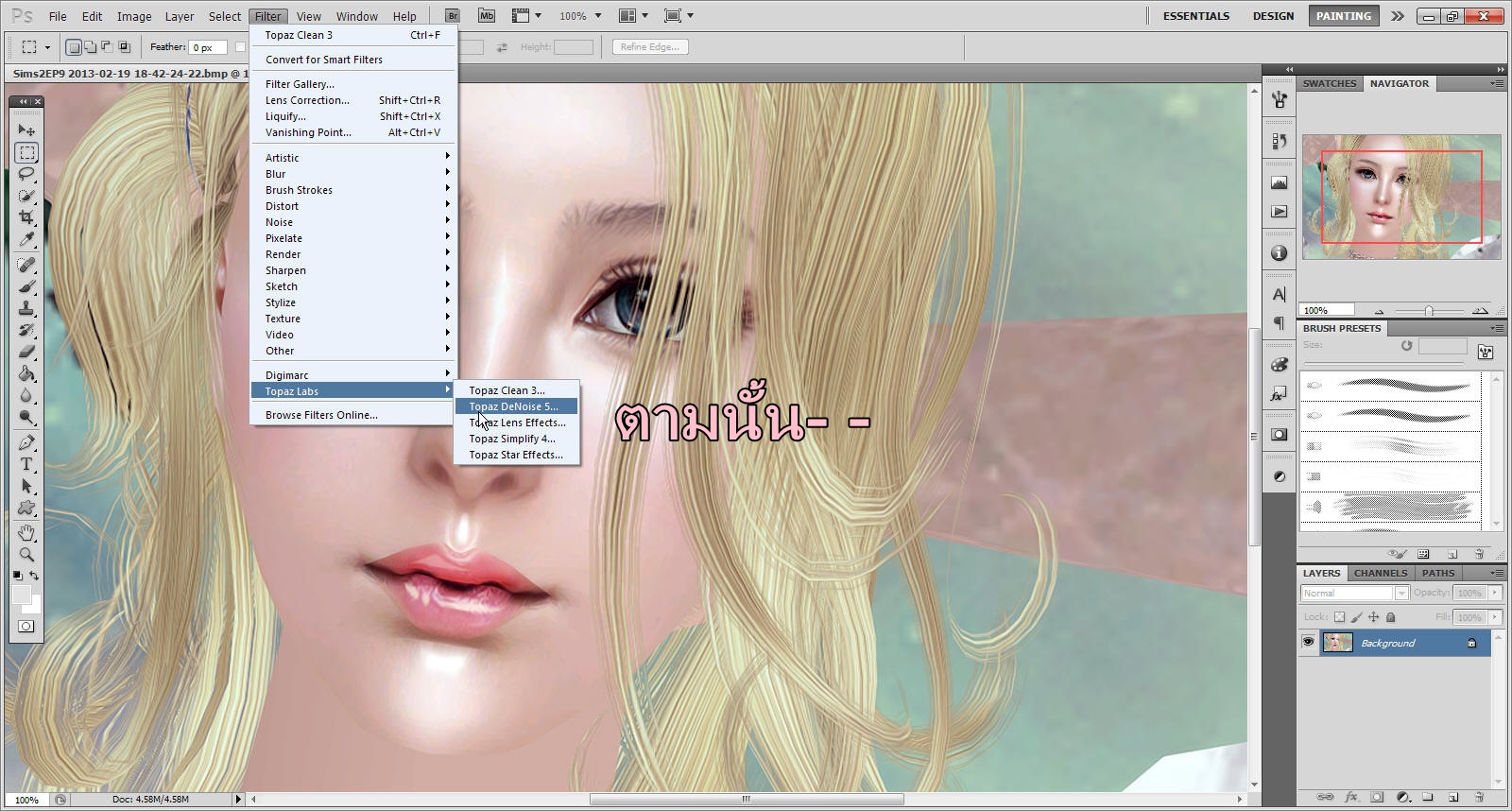Open the Navigator panel options menu
Image resolution: width=1512 pixels, height=811 pixels.
[1497, 83]
